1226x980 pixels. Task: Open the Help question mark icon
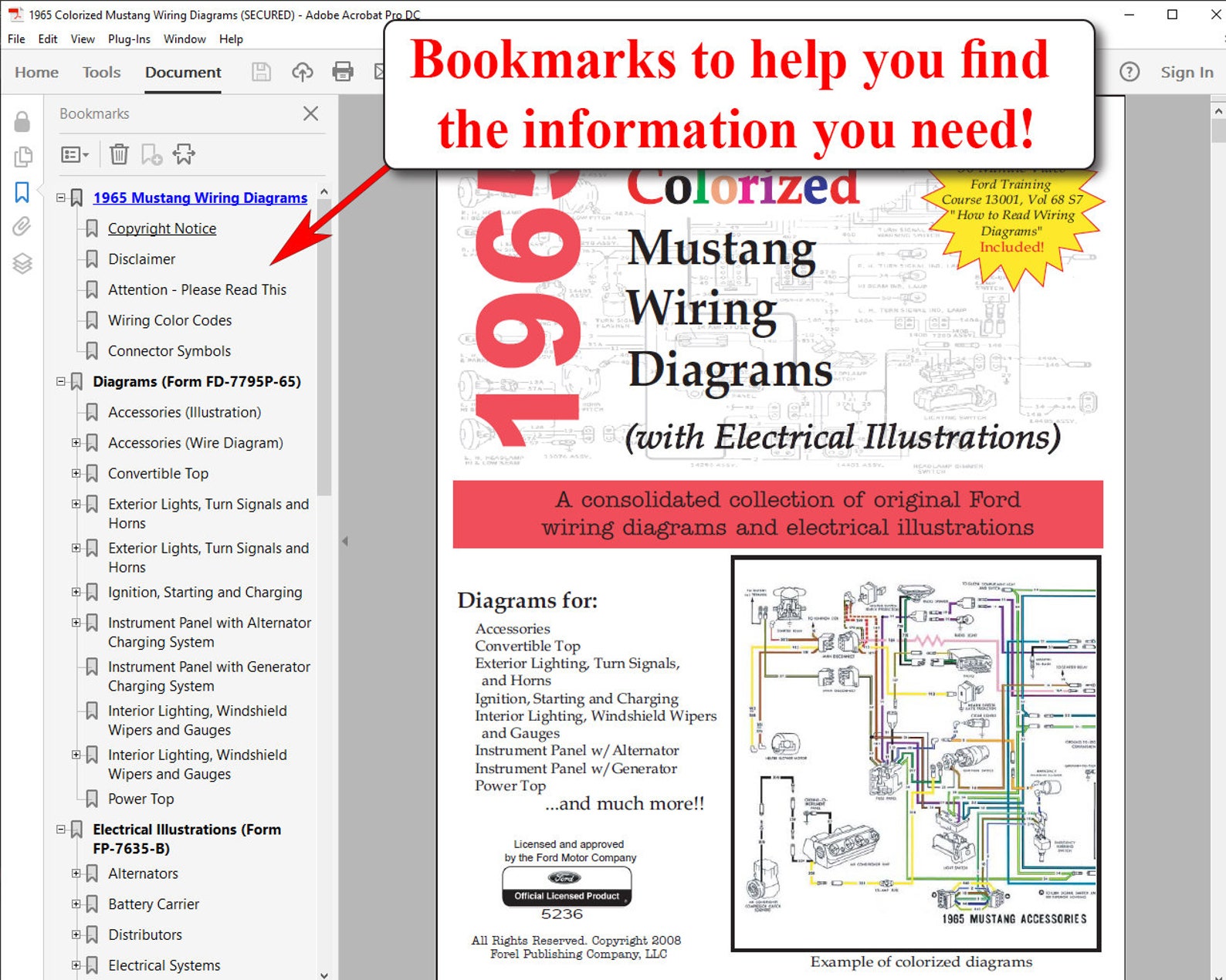pos(1129,72)
